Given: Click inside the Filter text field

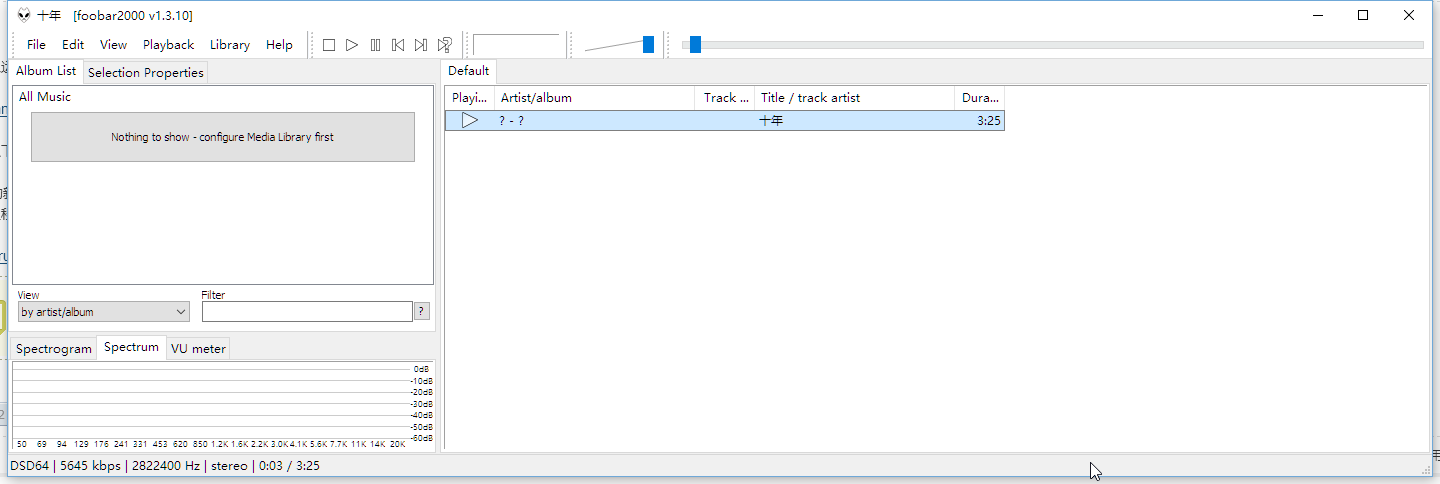Looking at the screenshot, I should coord(306,312).
